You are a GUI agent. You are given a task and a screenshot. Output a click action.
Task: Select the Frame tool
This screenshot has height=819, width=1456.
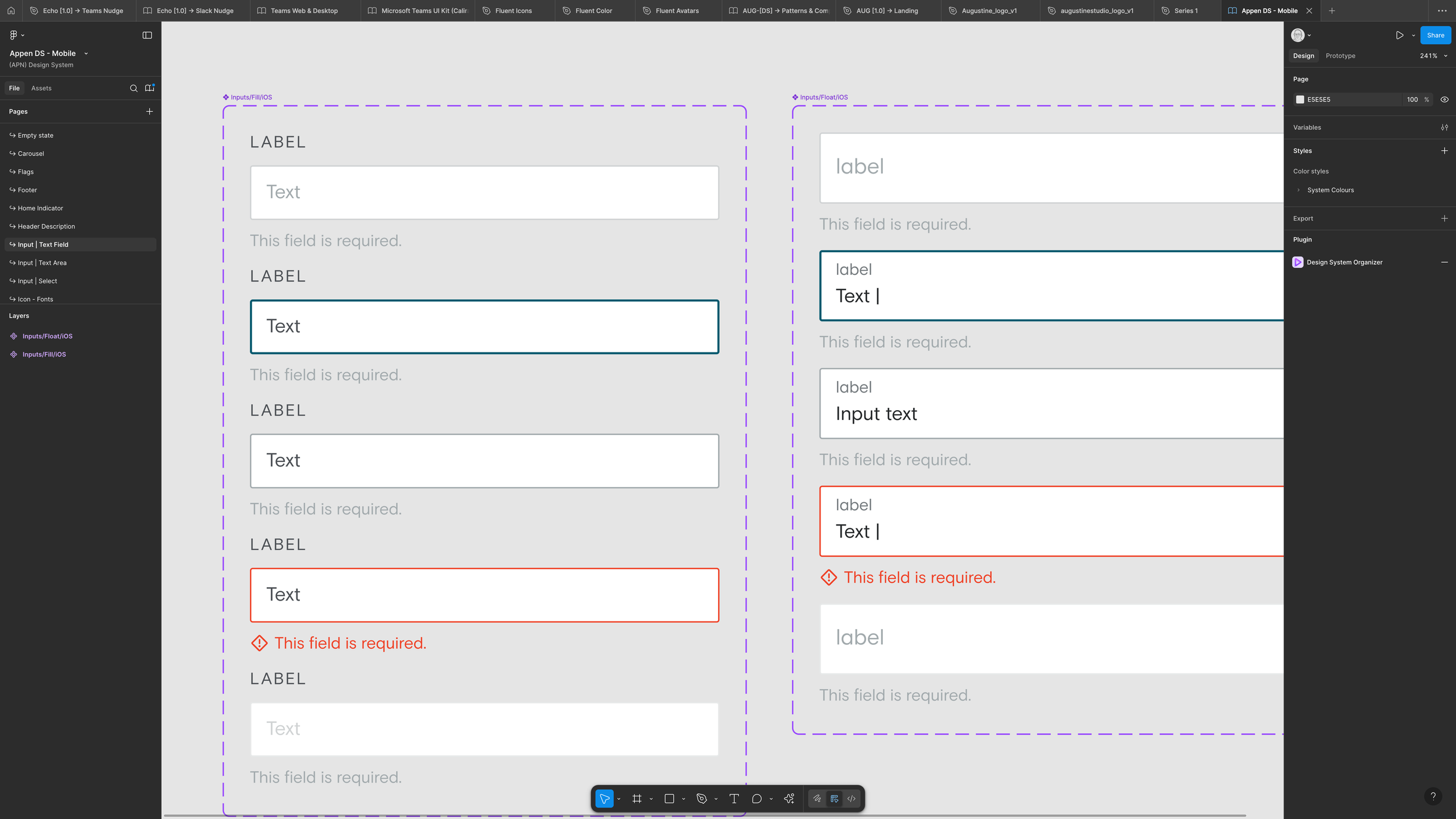637,799
